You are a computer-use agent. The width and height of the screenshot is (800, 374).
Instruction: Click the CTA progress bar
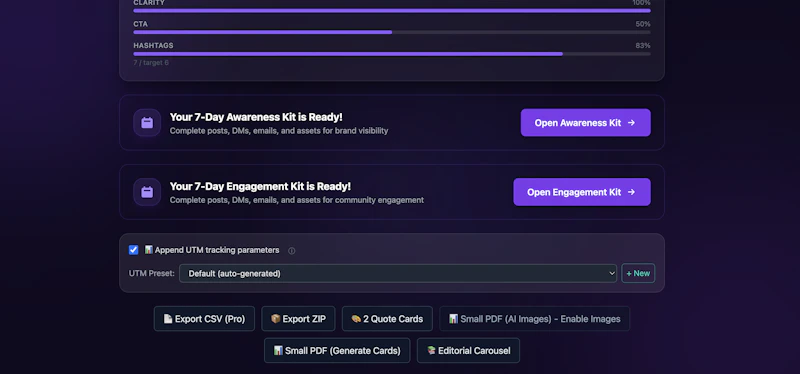(x=392, y=32)
